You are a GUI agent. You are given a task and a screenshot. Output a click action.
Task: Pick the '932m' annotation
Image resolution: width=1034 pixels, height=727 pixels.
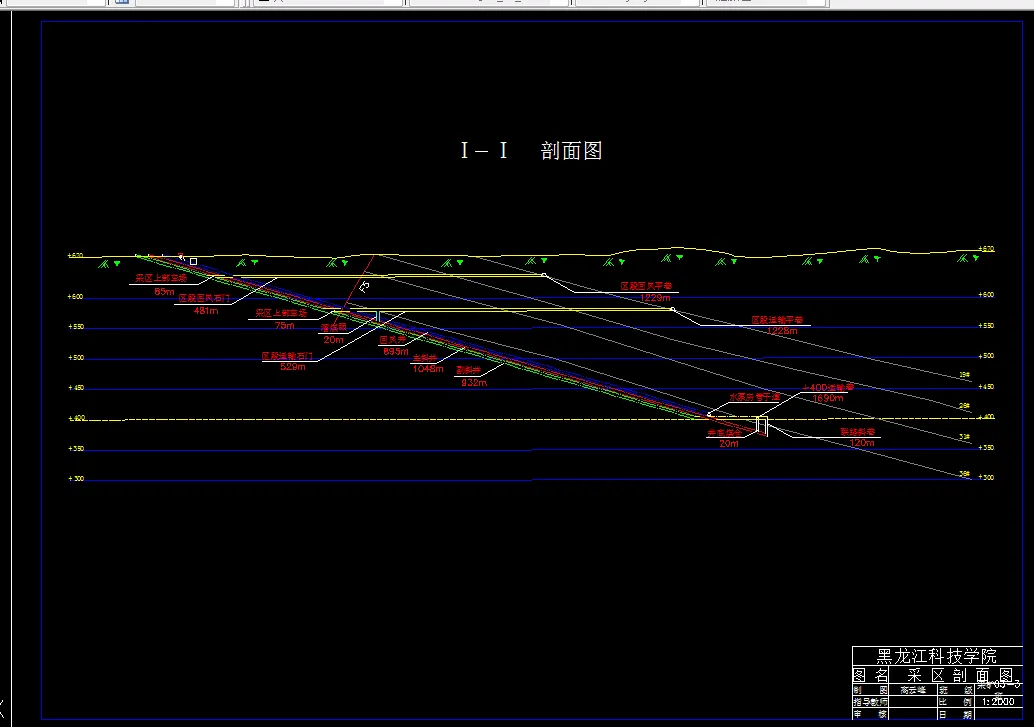click(474, 383)
